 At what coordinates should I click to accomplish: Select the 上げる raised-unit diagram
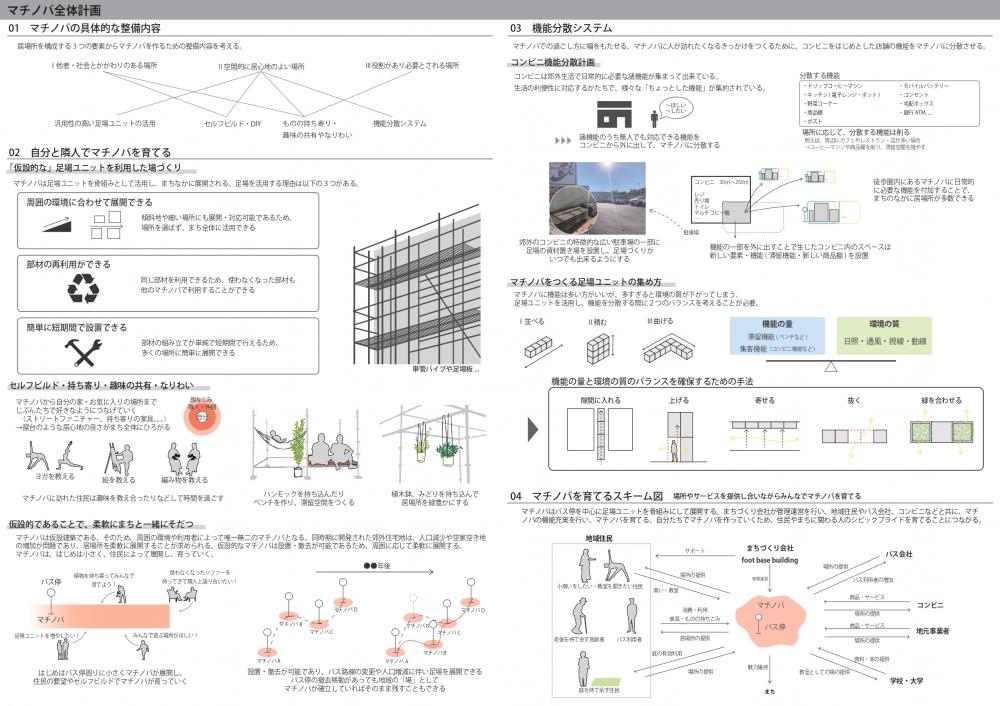click(679, 436)
